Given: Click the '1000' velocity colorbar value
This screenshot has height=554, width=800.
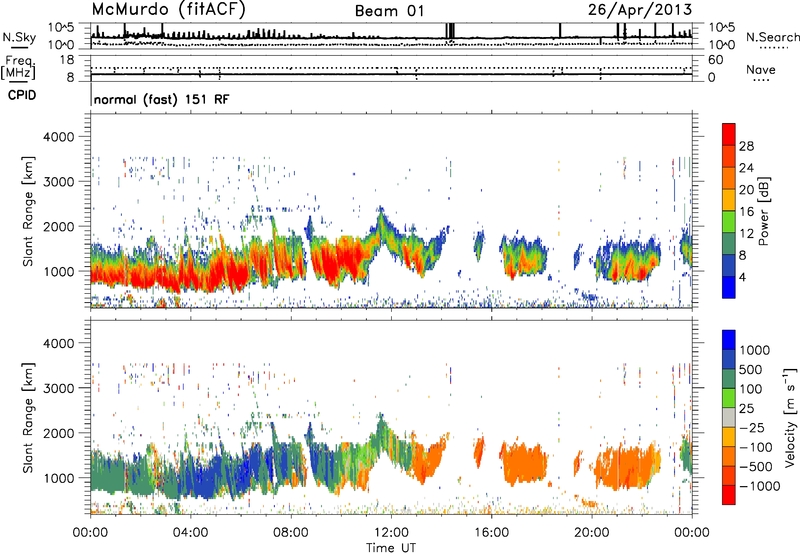Looking at the screenshot, I should pyautogui.click(x=754, y=350).
